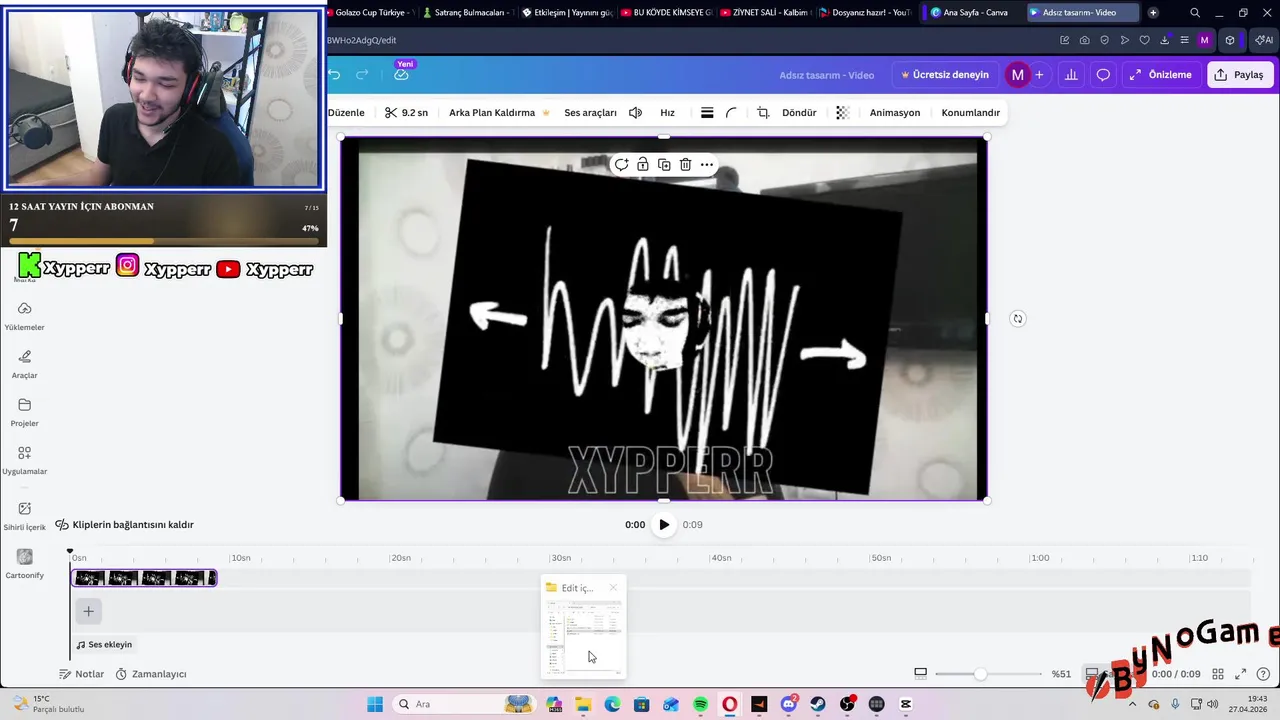Open the Animasyon option
Viewport: 1280px width, 720px height.
895,113
